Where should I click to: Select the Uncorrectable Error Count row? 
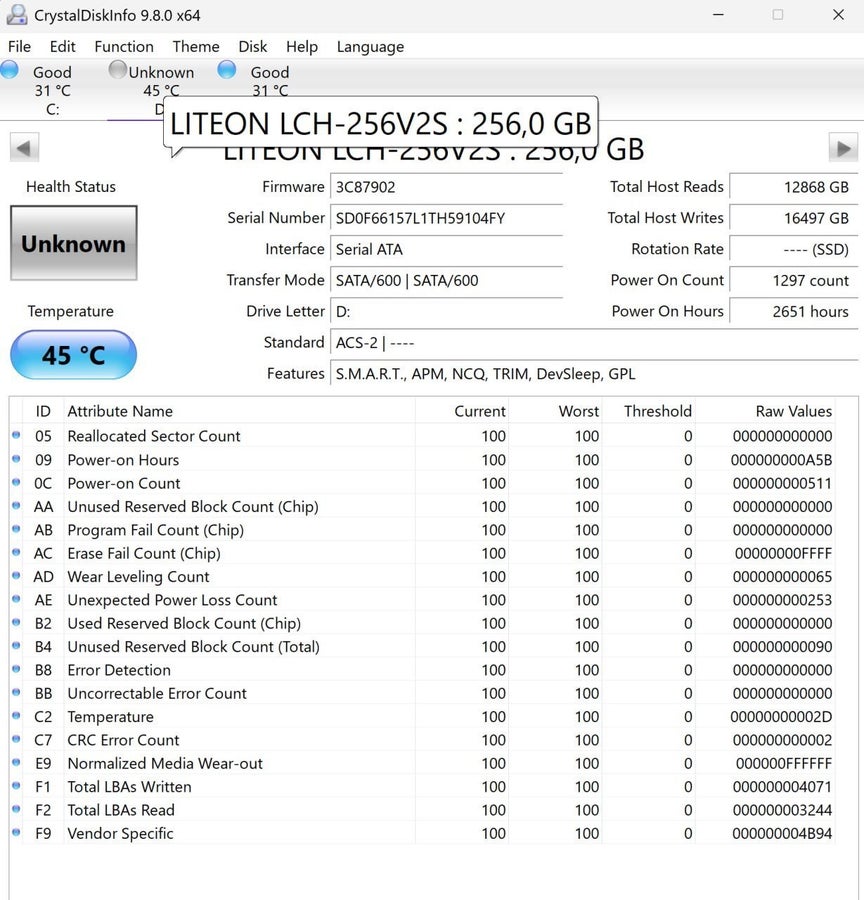click(422, 693)
